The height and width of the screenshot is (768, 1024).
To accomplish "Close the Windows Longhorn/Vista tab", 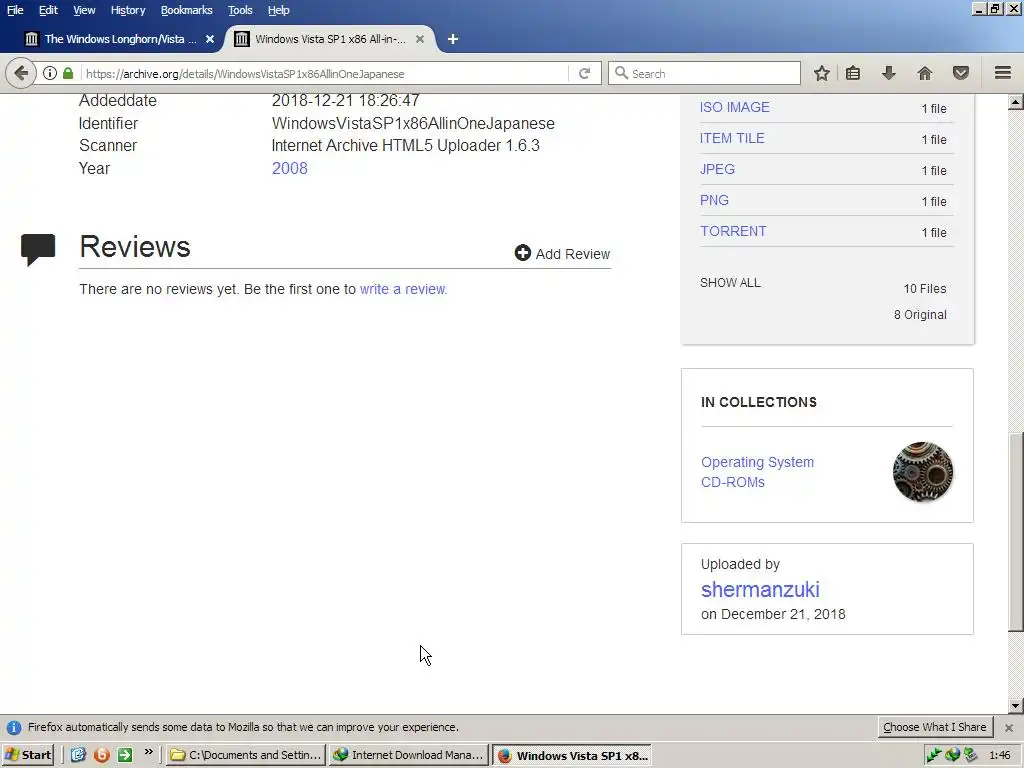I will [x=210, y=39].
